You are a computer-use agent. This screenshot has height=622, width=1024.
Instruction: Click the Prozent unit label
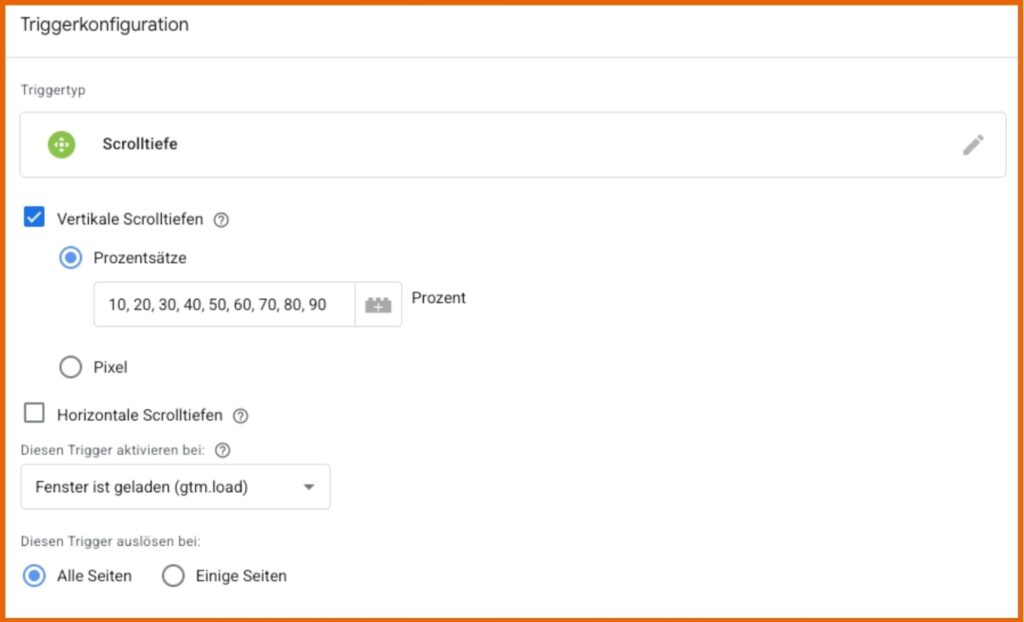pos(439,298)
